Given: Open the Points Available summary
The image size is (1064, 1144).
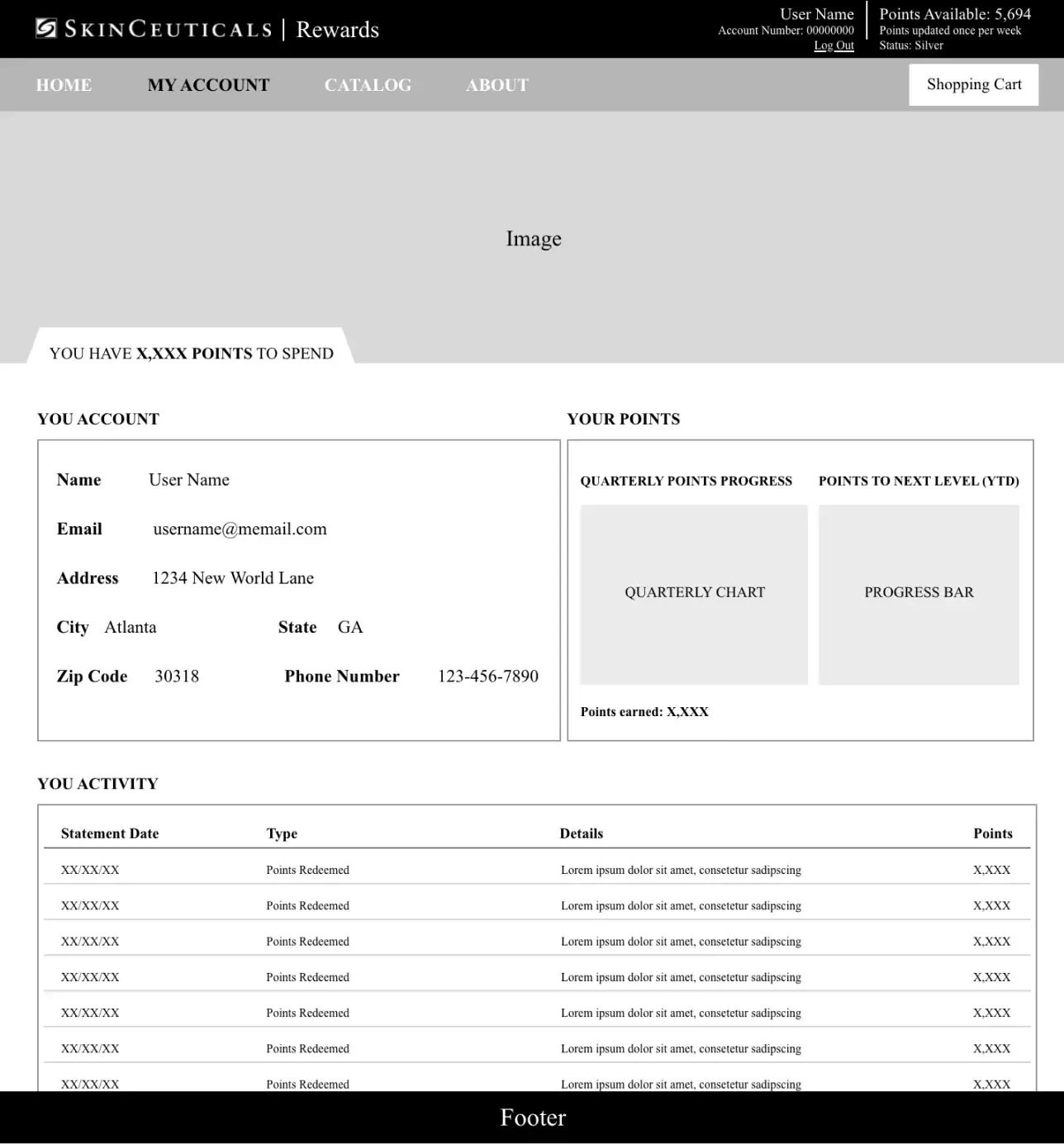Looking at the screenshot, I should pyautogui.click(x=955, y=13).
